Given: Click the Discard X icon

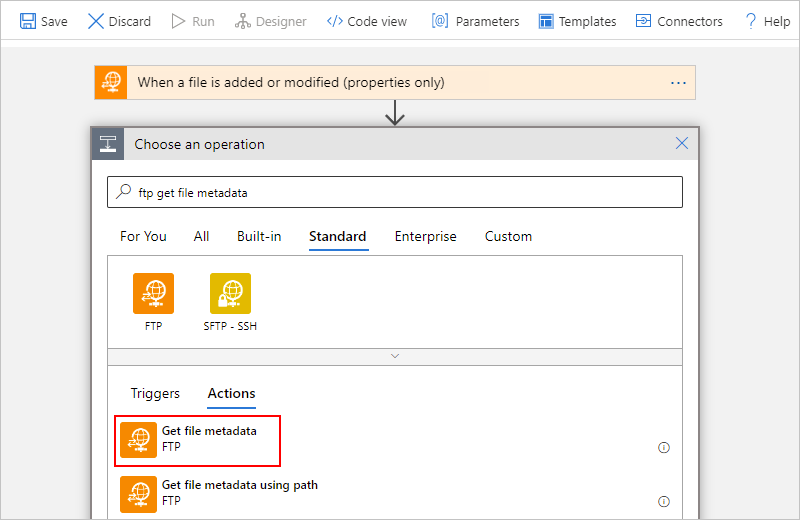Looking at the screenshot, I should 95,21.
